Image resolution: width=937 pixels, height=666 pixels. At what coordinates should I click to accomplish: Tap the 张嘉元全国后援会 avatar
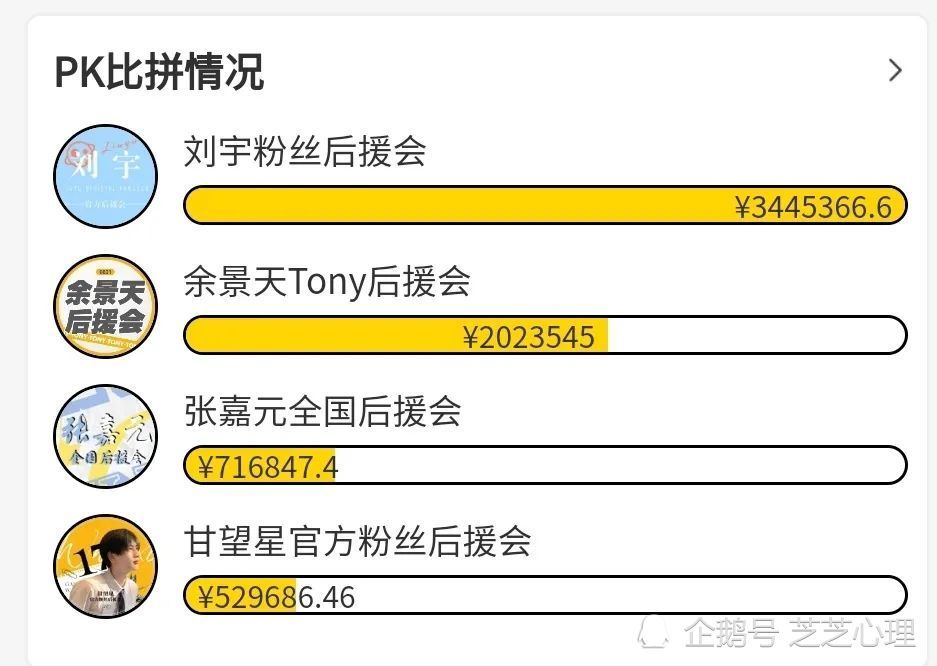106,437
